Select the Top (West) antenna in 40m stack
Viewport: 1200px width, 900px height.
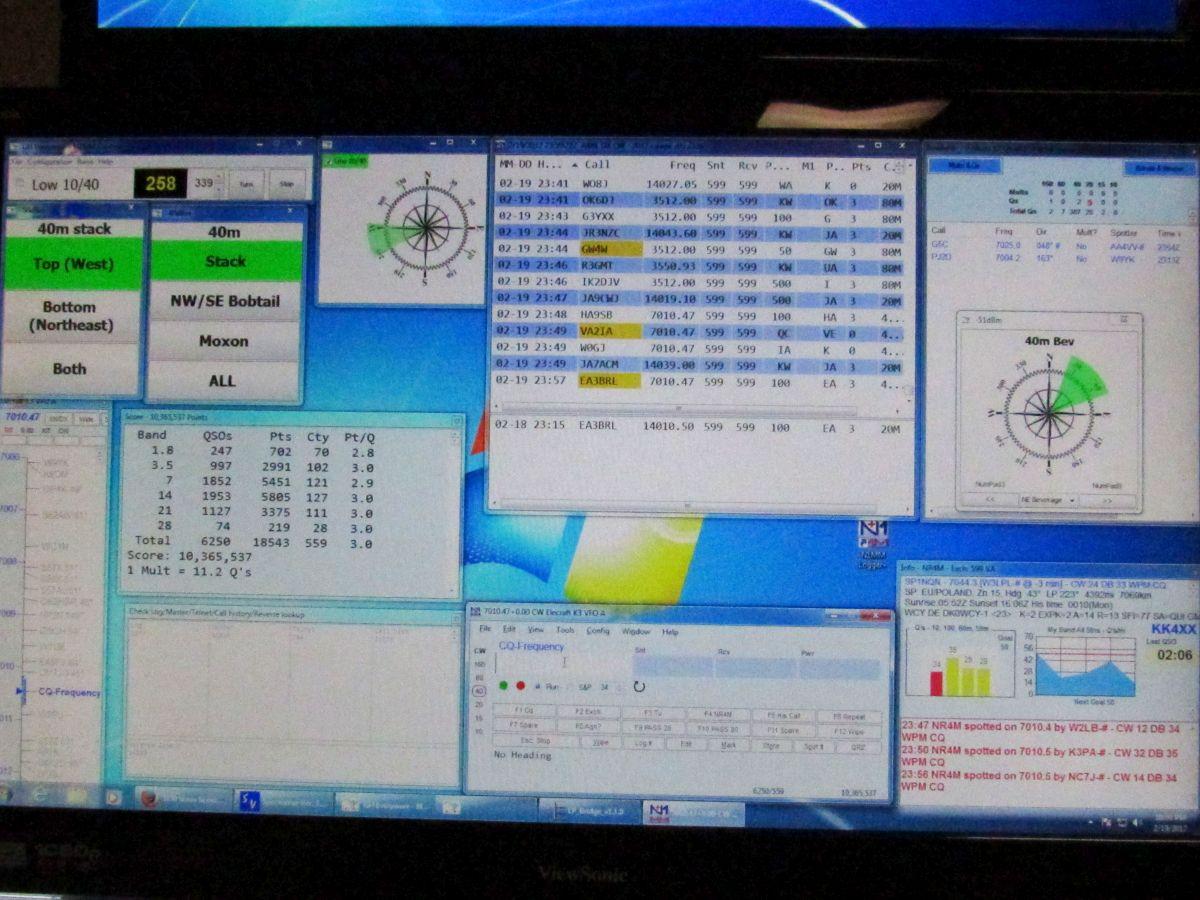coord(74,264)
